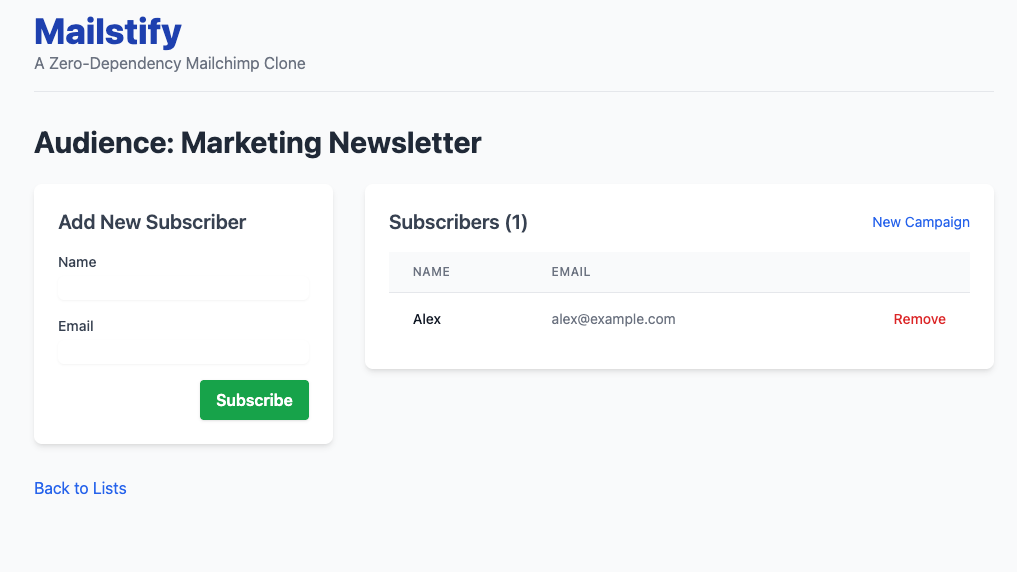Click the Mailstify logo title
The image size is (1017, 572).
tap(108, 32)
